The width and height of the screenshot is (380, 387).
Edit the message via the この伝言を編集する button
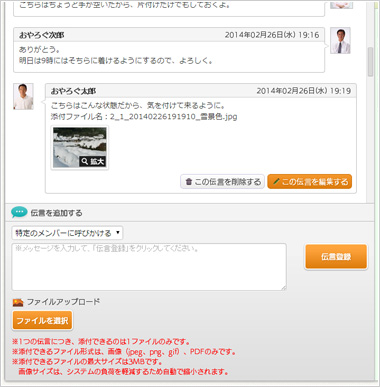(310, 182)
